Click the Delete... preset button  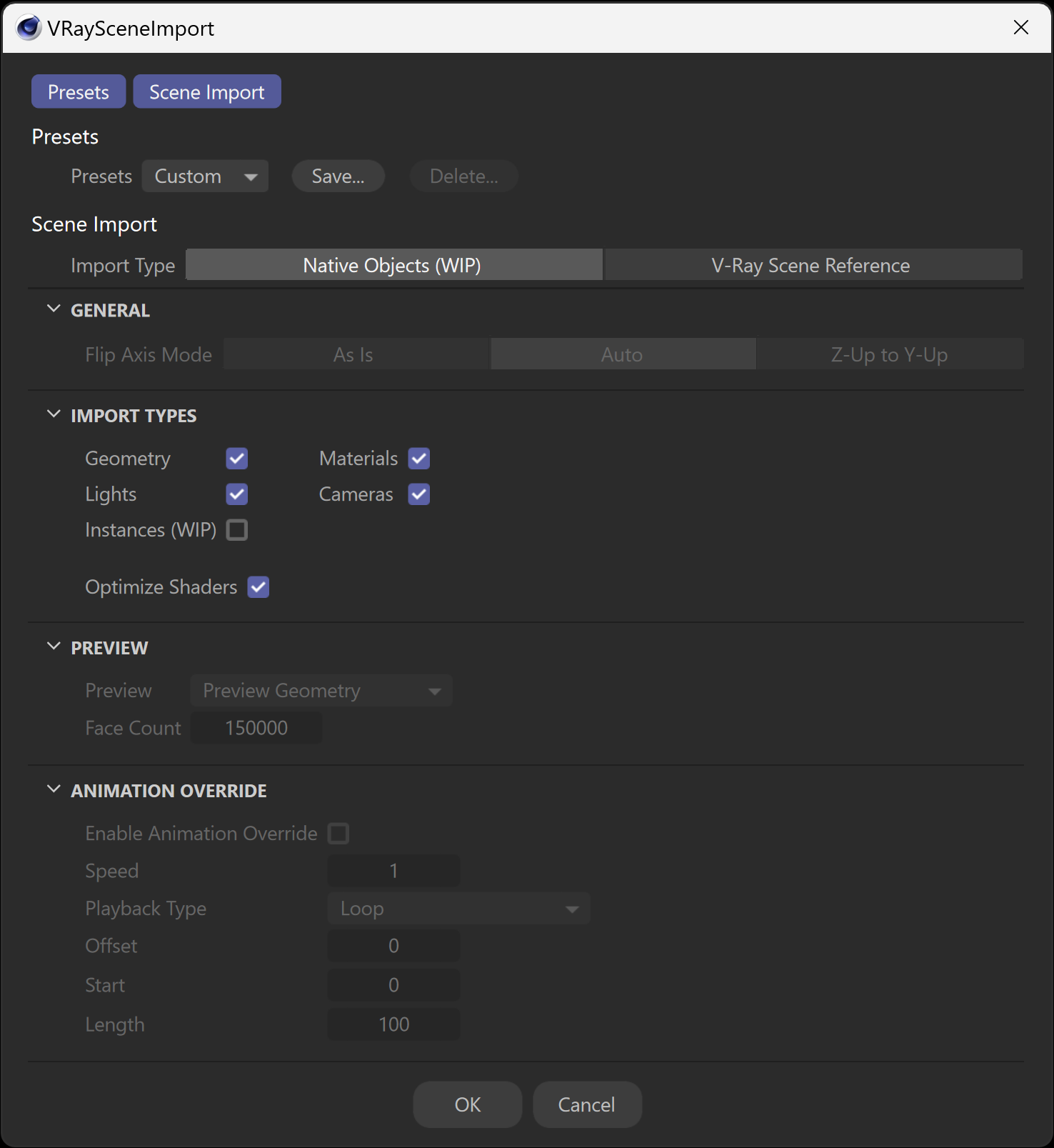464,176
